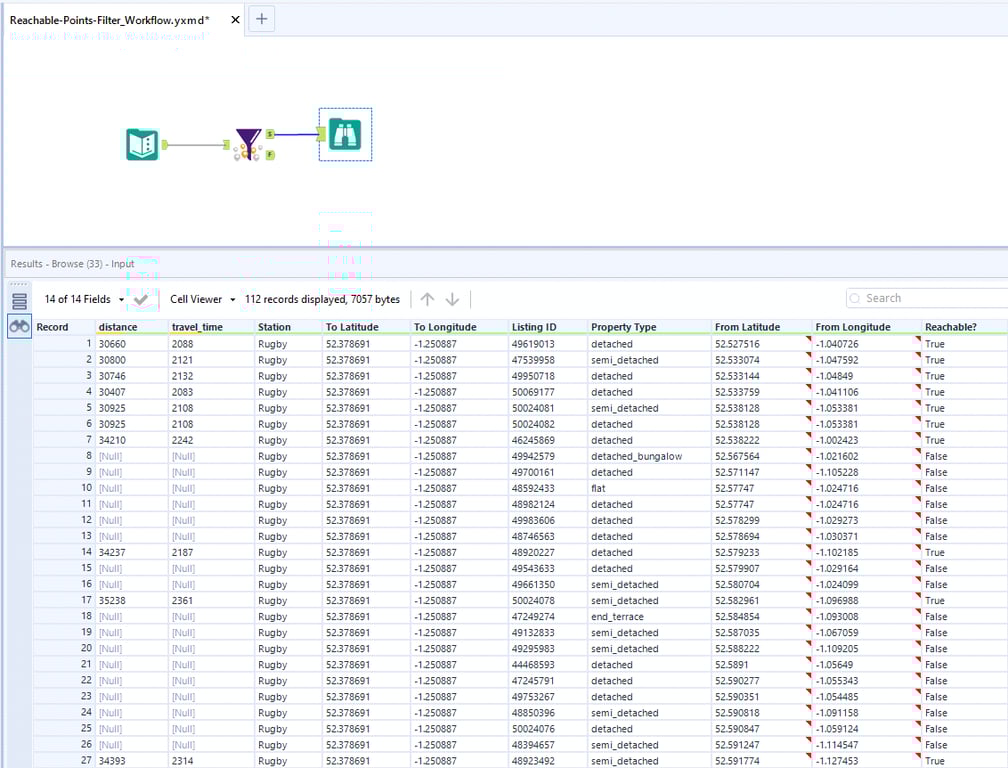Expand the Cell Viewer dropdown
The width and height of the screenshot is (1008, 768).
[202, 299]
